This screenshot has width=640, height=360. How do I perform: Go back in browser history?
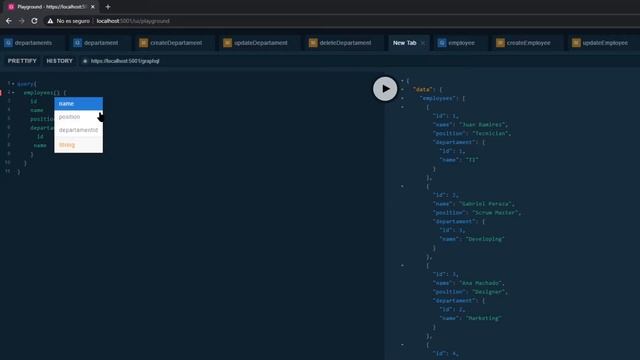click(x=9, y=21)
